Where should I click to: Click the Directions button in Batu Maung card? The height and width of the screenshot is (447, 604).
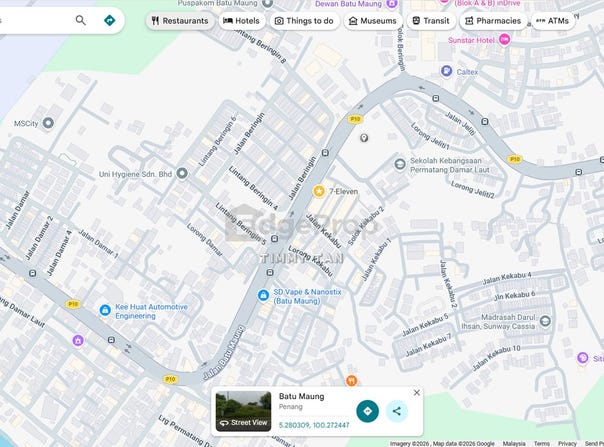coord(367,411)
